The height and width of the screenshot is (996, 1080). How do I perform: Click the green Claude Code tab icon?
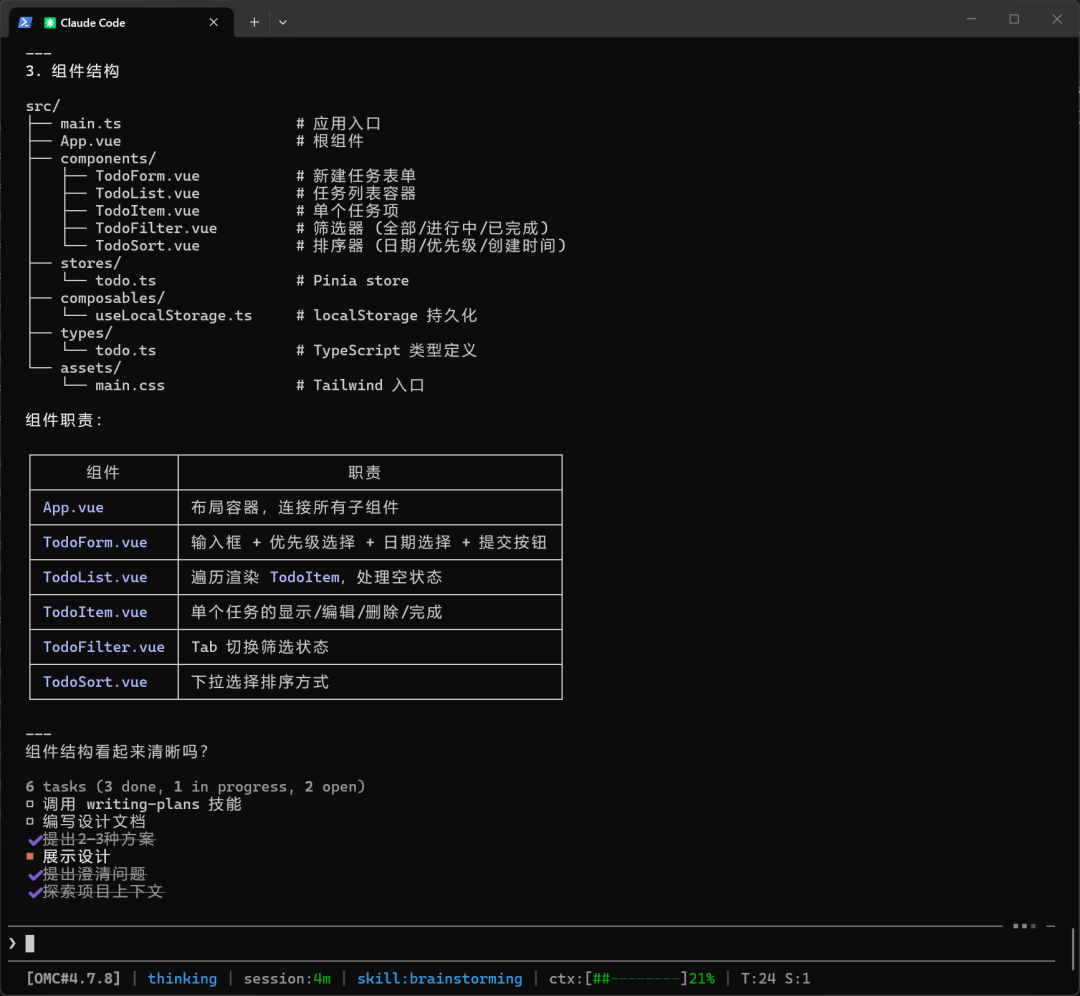50,23
